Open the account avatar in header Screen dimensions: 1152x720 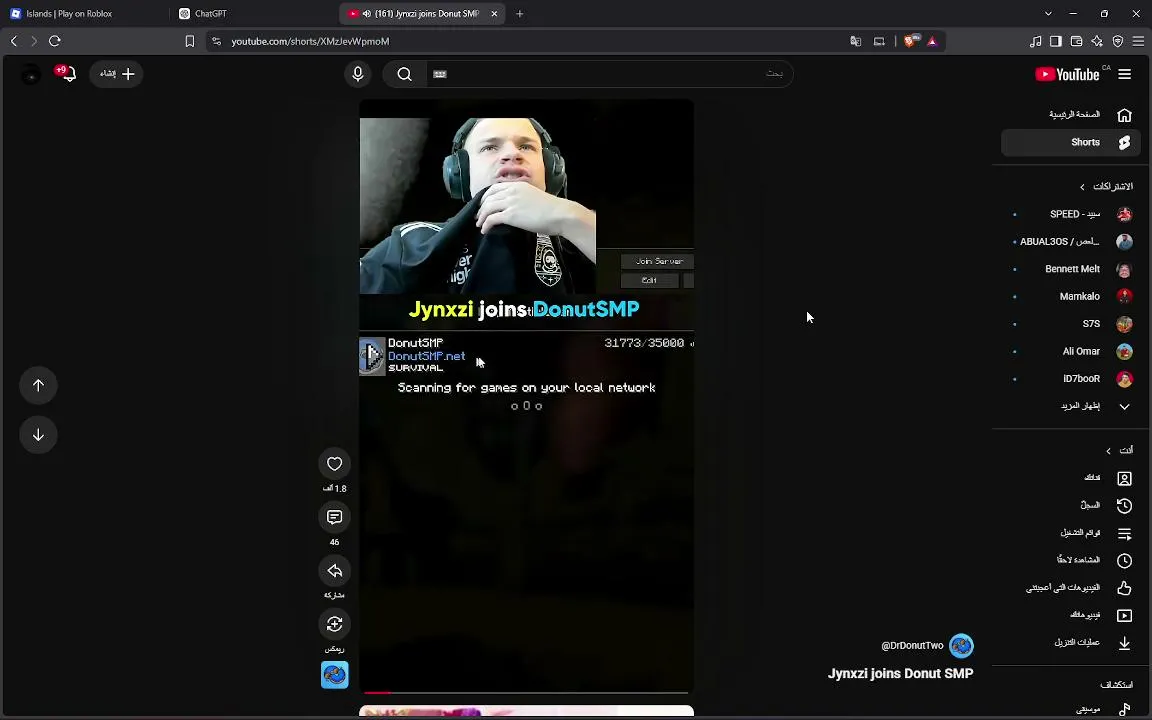[x=31, y=73]
